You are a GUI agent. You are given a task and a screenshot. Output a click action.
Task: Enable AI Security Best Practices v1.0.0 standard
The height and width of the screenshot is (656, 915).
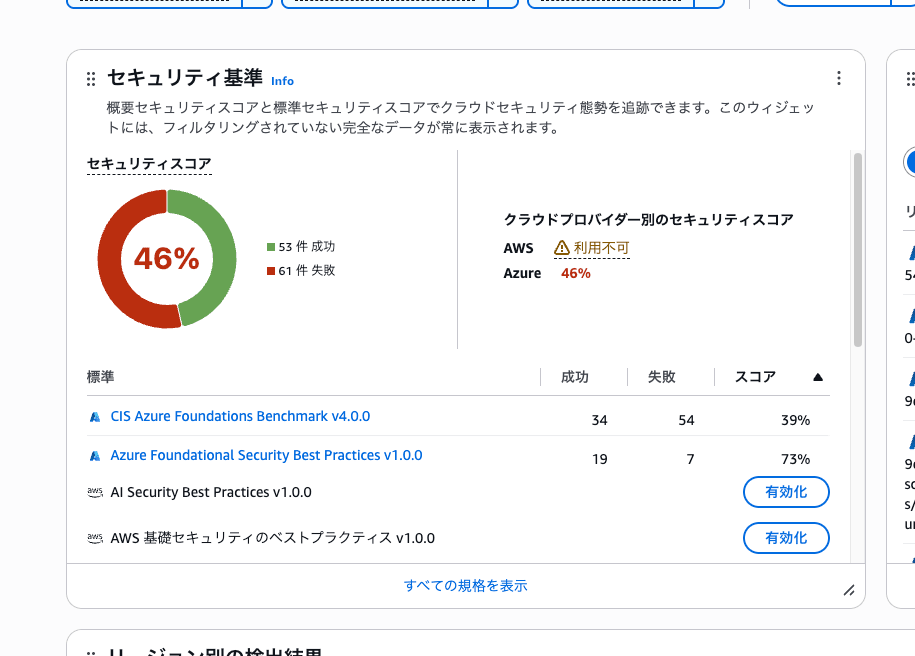tap(786, 492)
